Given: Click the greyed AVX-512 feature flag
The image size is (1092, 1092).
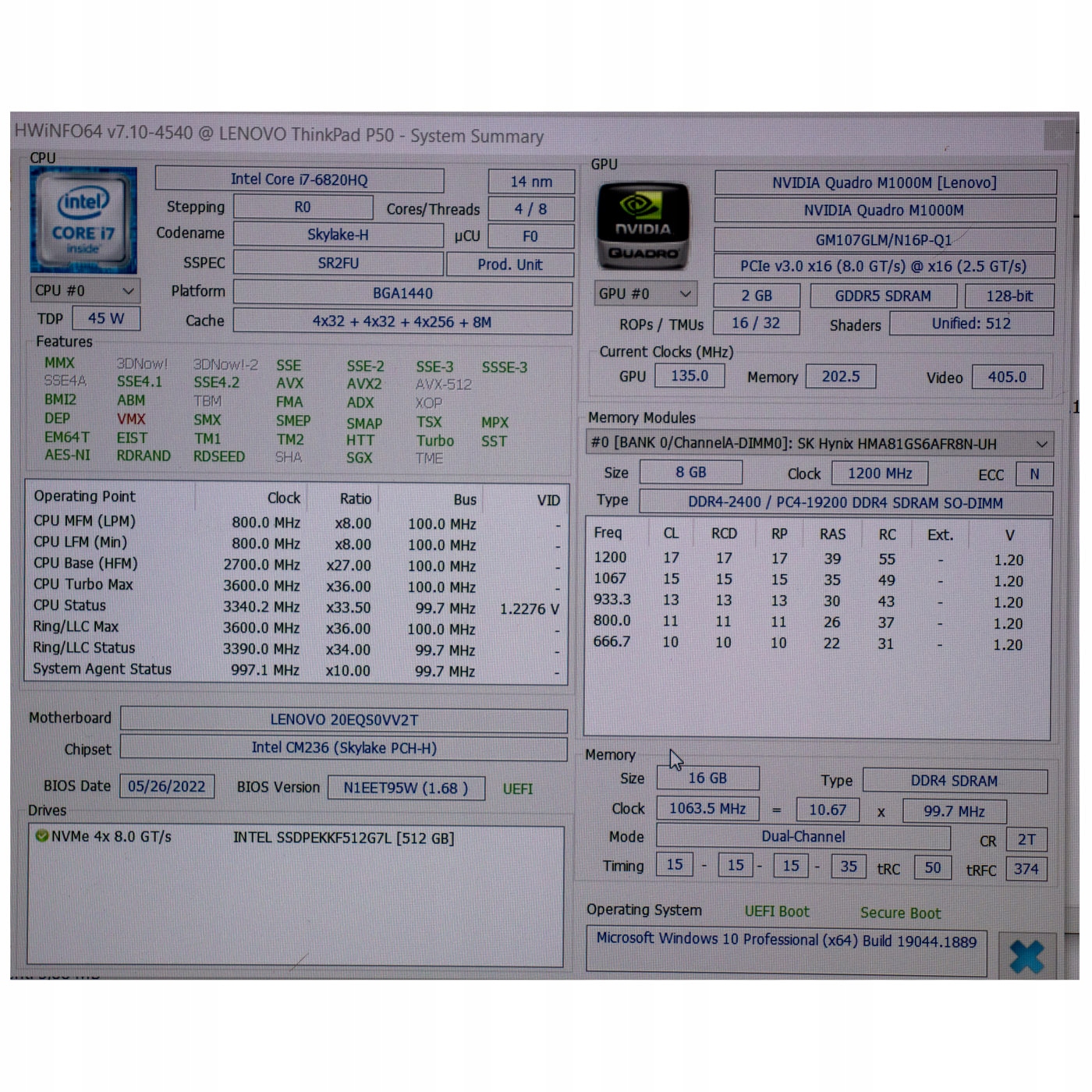Looking at the screenshot, I should coord(444,385).
